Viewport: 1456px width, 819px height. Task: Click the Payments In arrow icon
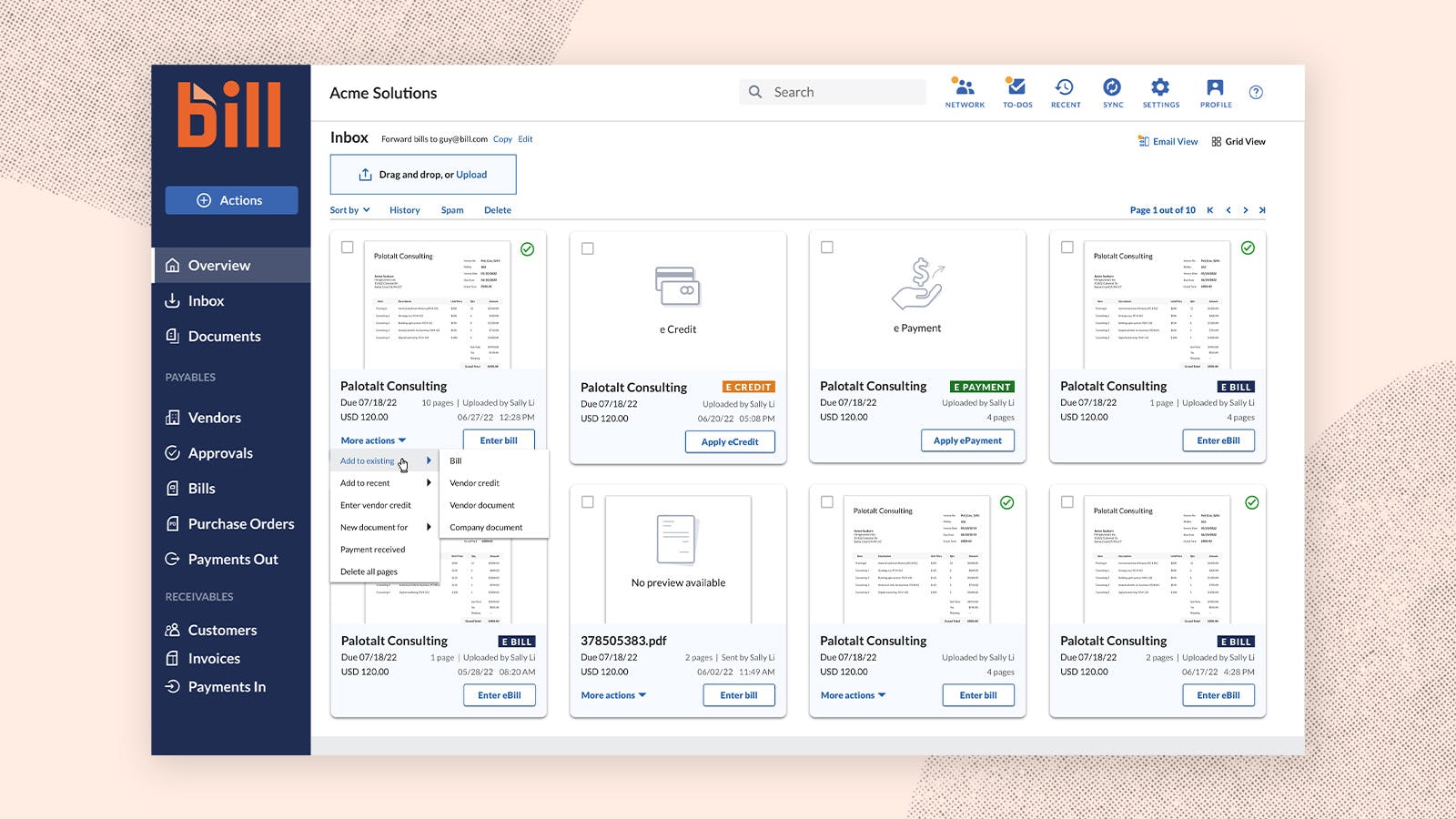[x=172, y=686]
